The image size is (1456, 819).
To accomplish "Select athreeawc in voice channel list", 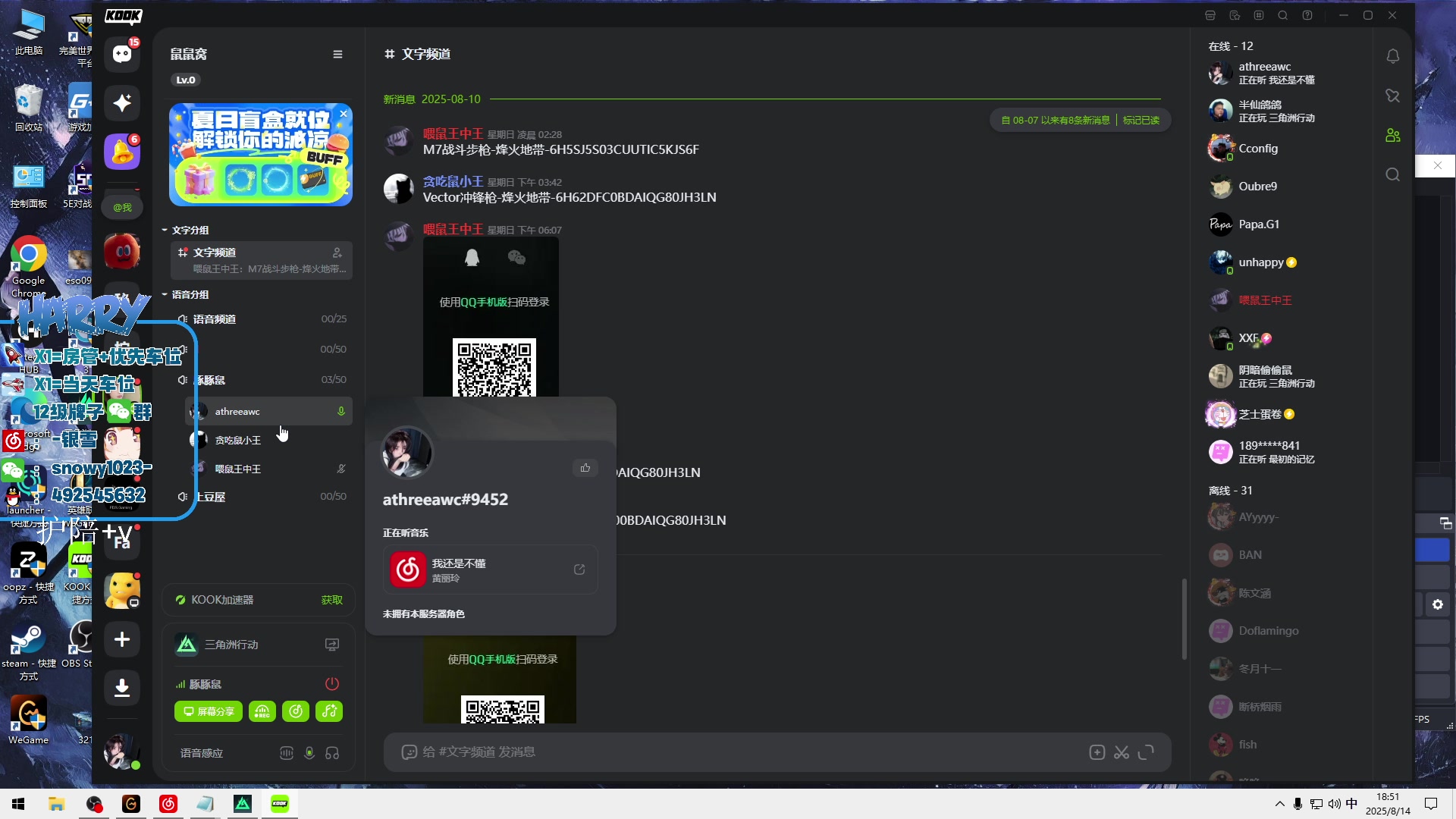I will click(x=269, y=411).
